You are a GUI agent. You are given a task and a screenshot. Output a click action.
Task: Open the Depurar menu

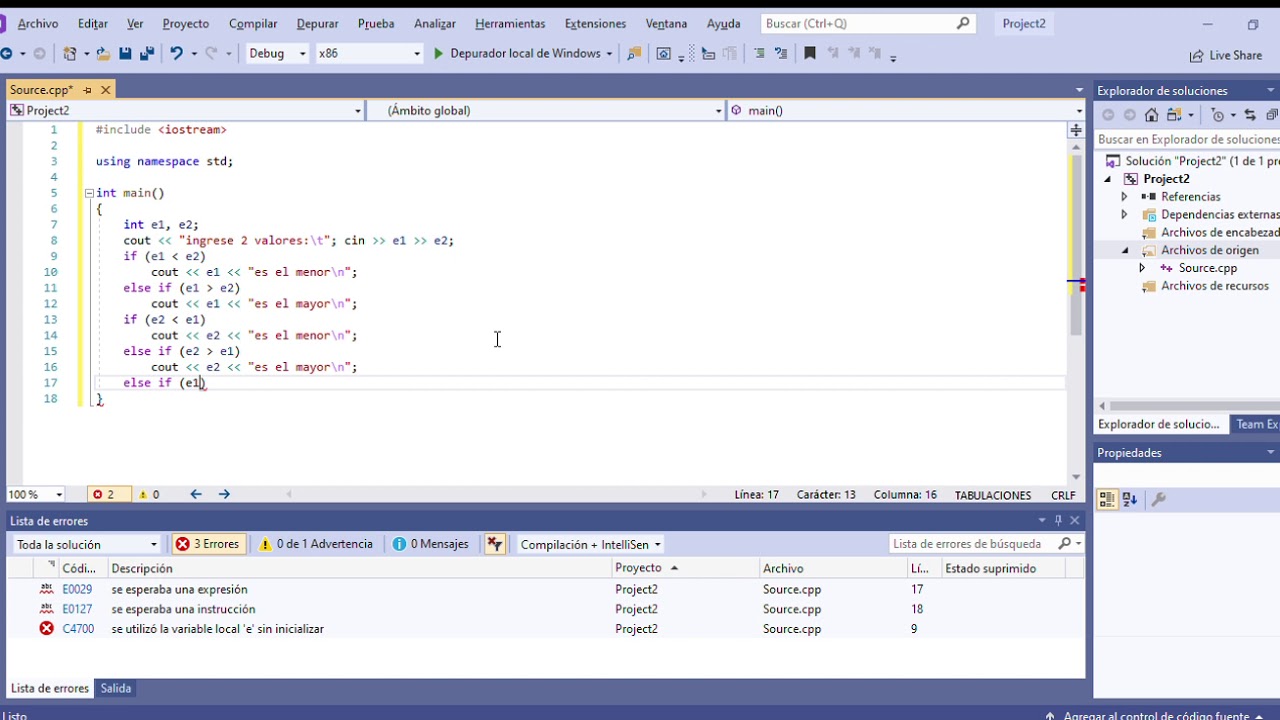pos(317,23)
